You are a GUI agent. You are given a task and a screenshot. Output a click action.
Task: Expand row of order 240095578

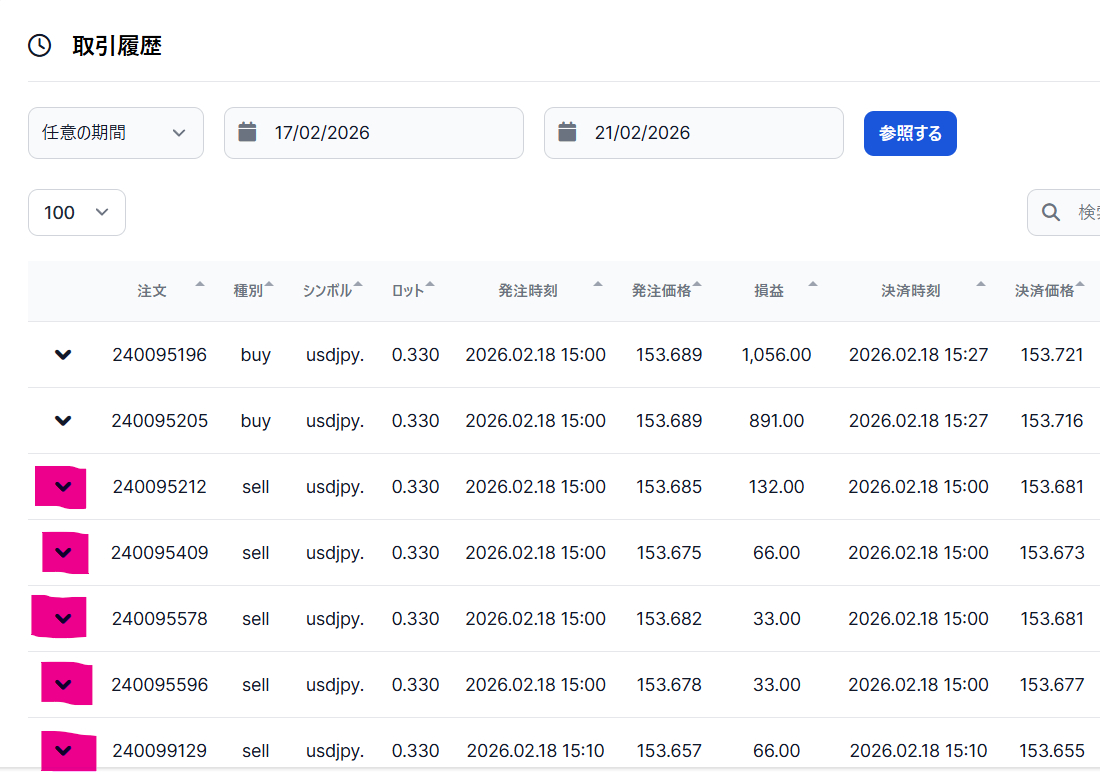pyautogui.click(x=63, y=619)
